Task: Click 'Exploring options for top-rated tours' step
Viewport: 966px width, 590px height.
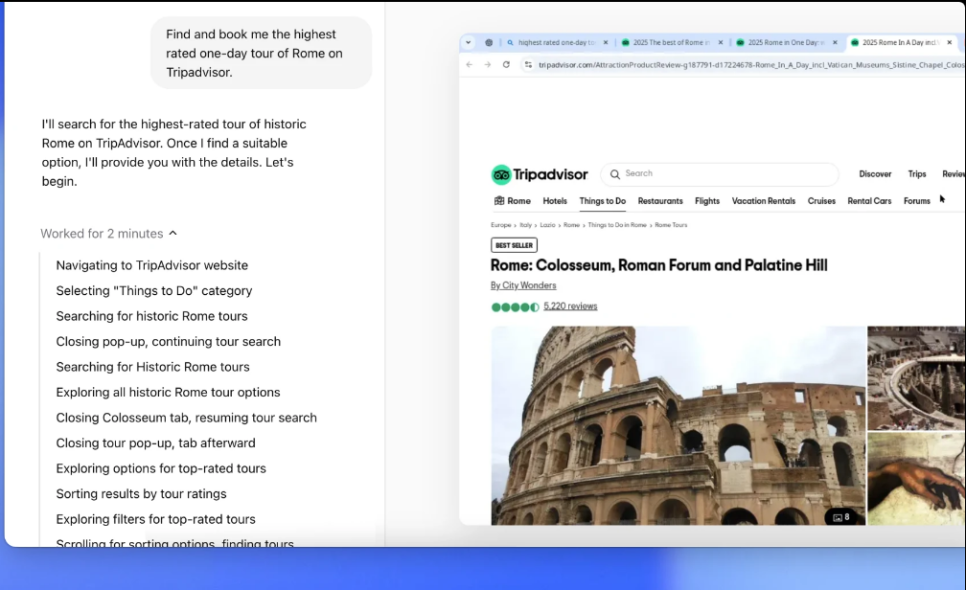Action: pos(161,469)
